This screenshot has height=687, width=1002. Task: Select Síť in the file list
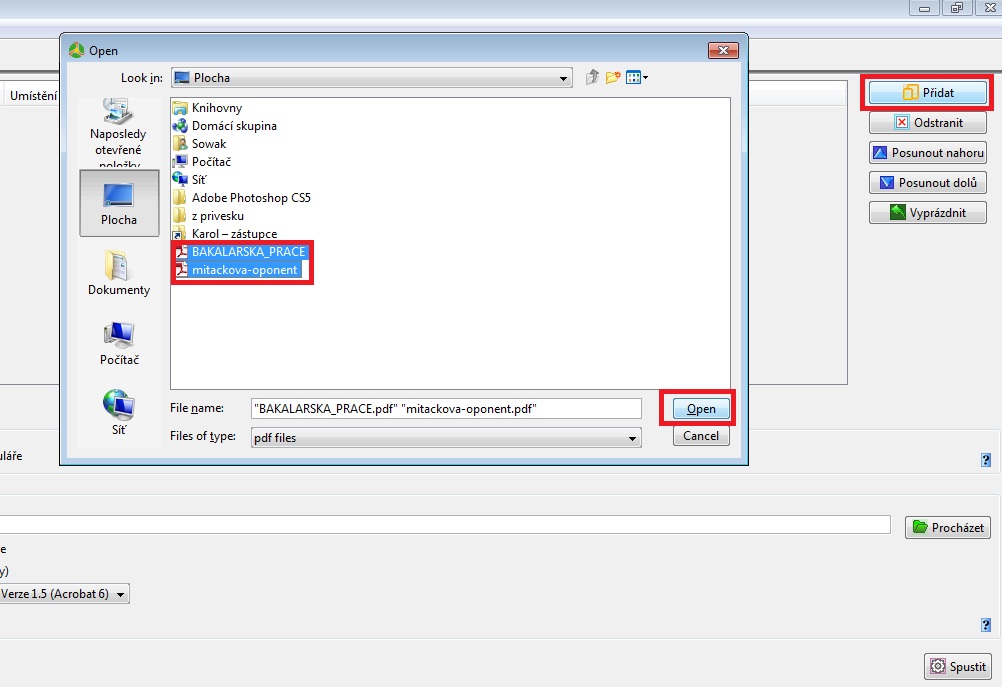[x=190, y=180]
